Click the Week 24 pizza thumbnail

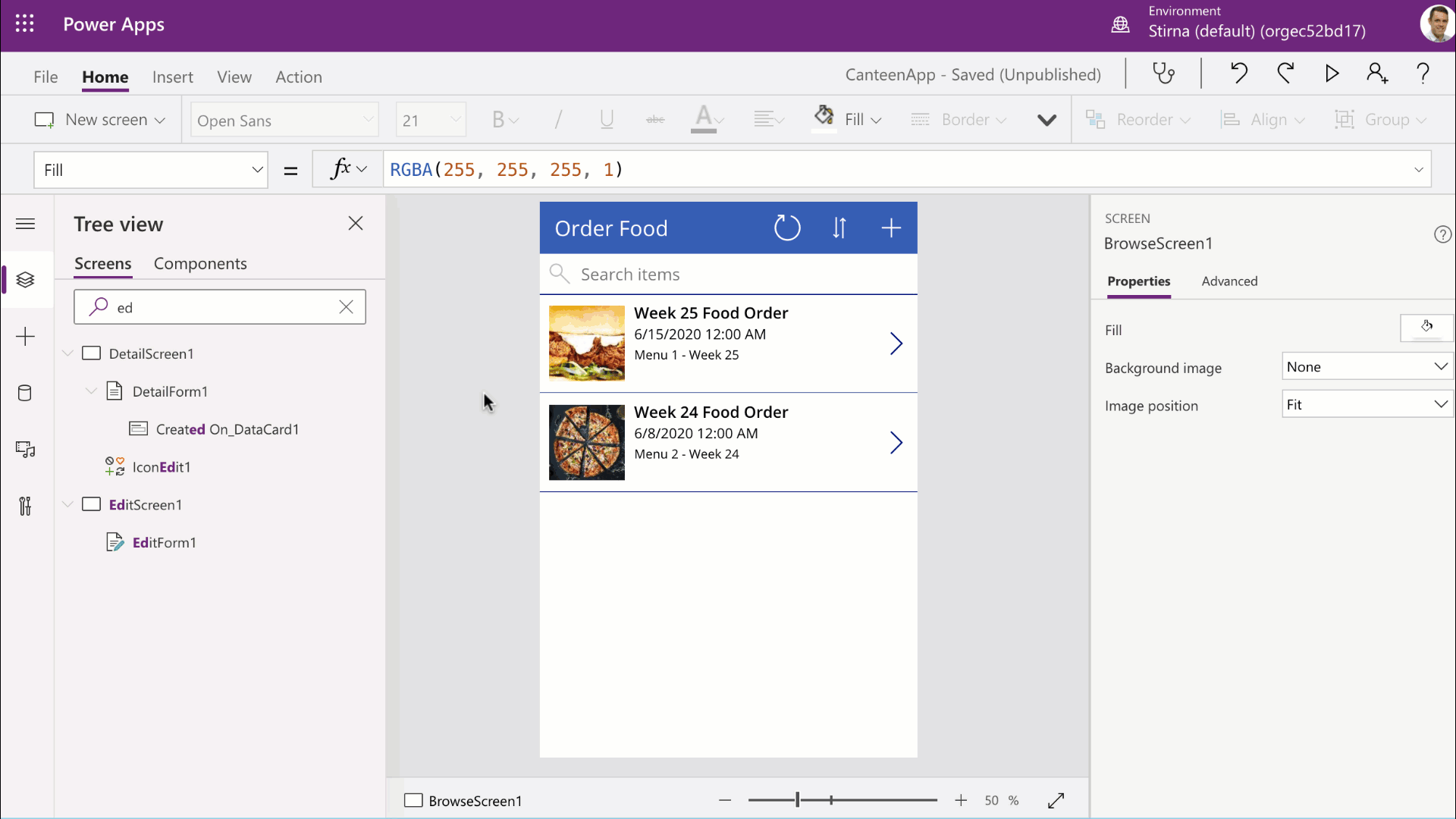coord(587,443)
